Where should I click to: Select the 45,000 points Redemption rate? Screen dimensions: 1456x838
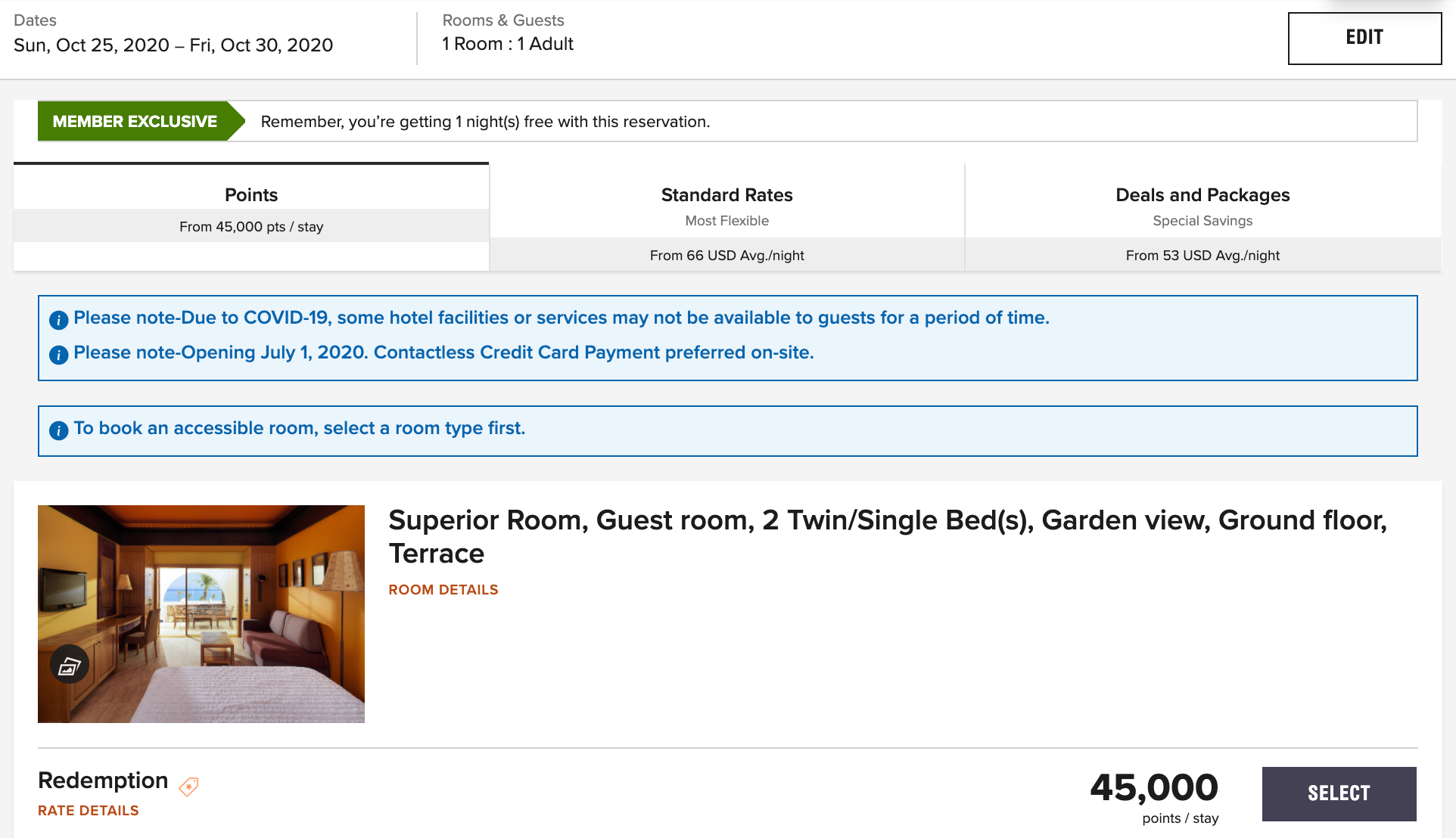tap(1339, 793)
